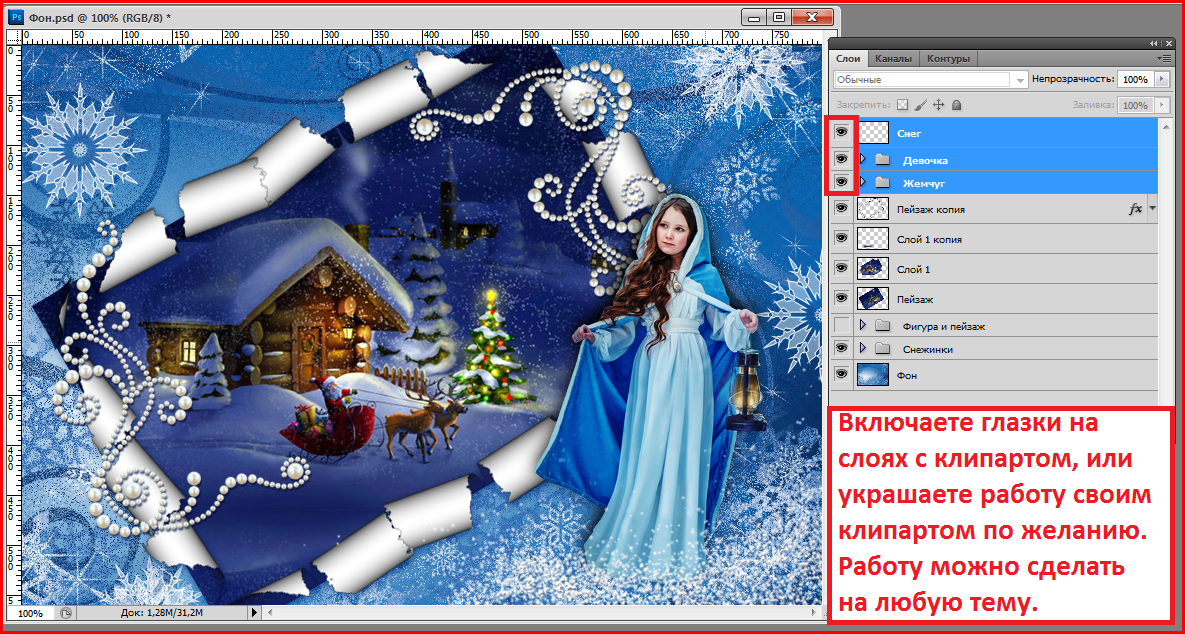
Task: Click the Photoshop Ps icon in title bar
Action: tap(17, 16)
